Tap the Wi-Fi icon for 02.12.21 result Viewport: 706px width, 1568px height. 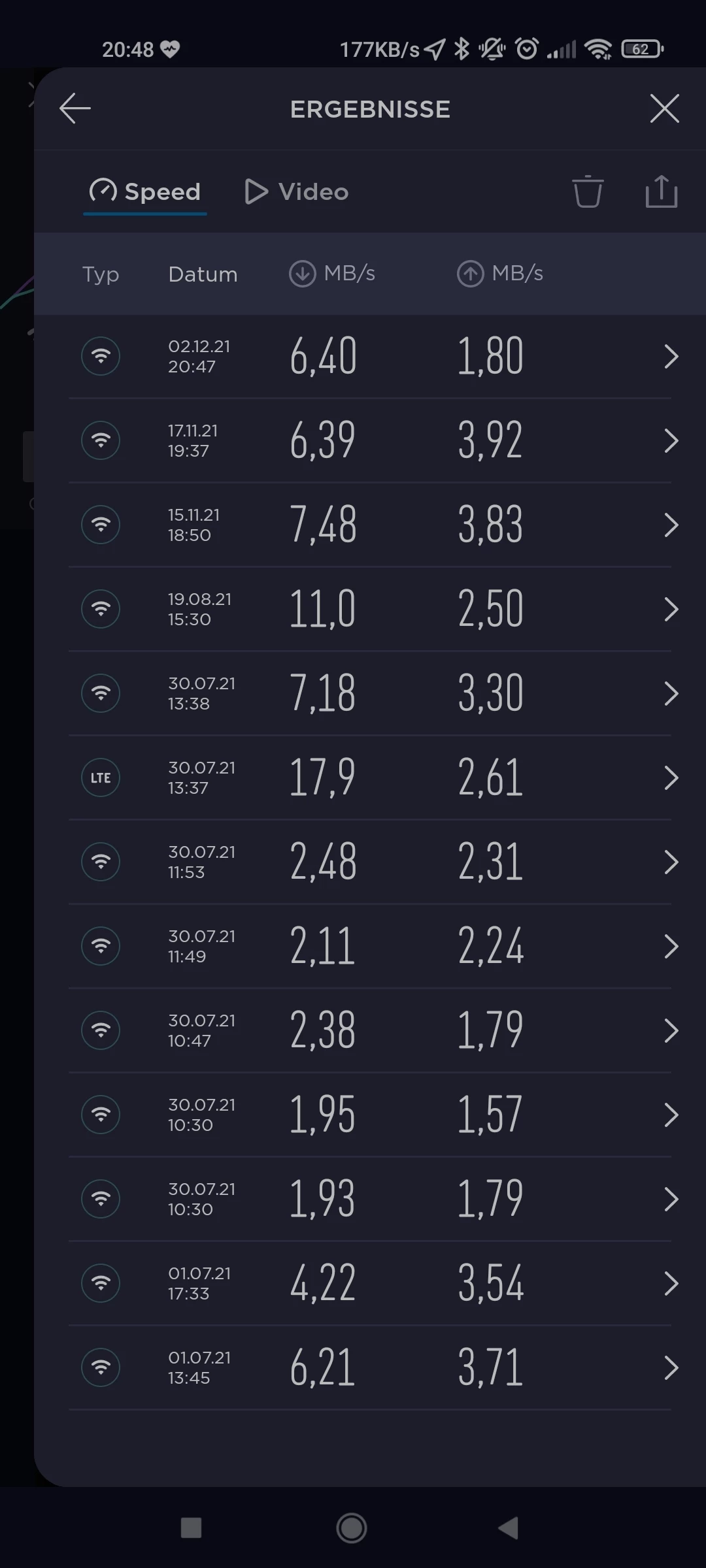pyautogui.click(x=101, y=356)
